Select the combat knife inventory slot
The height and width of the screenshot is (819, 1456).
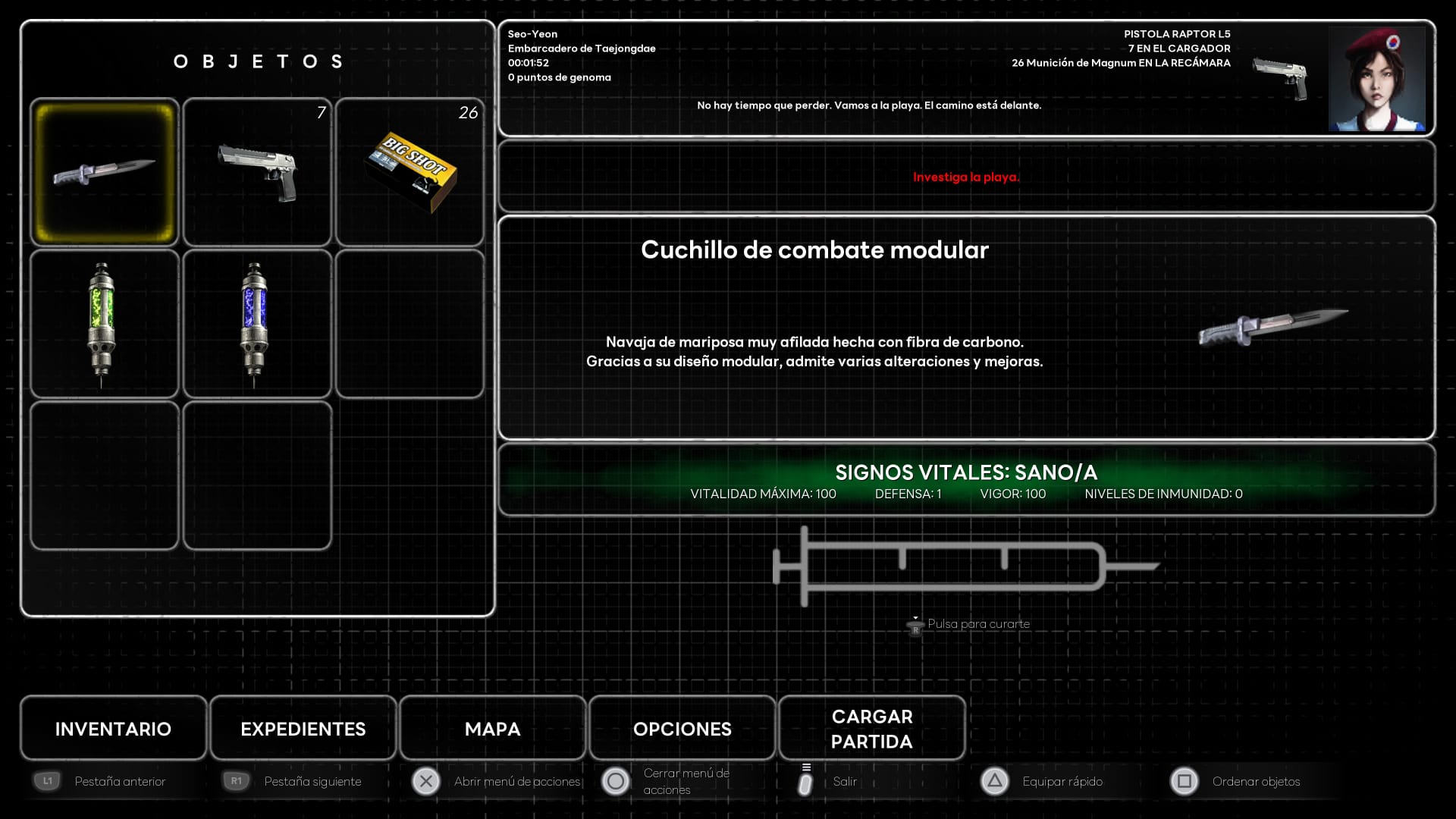pos(105,172)
